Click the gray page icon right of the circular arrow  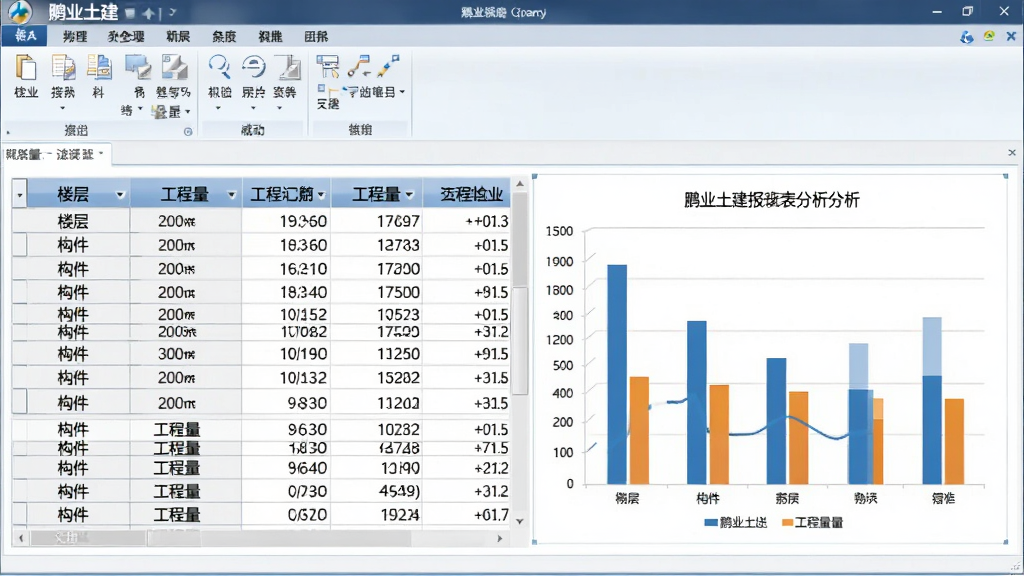pos(287,67)
